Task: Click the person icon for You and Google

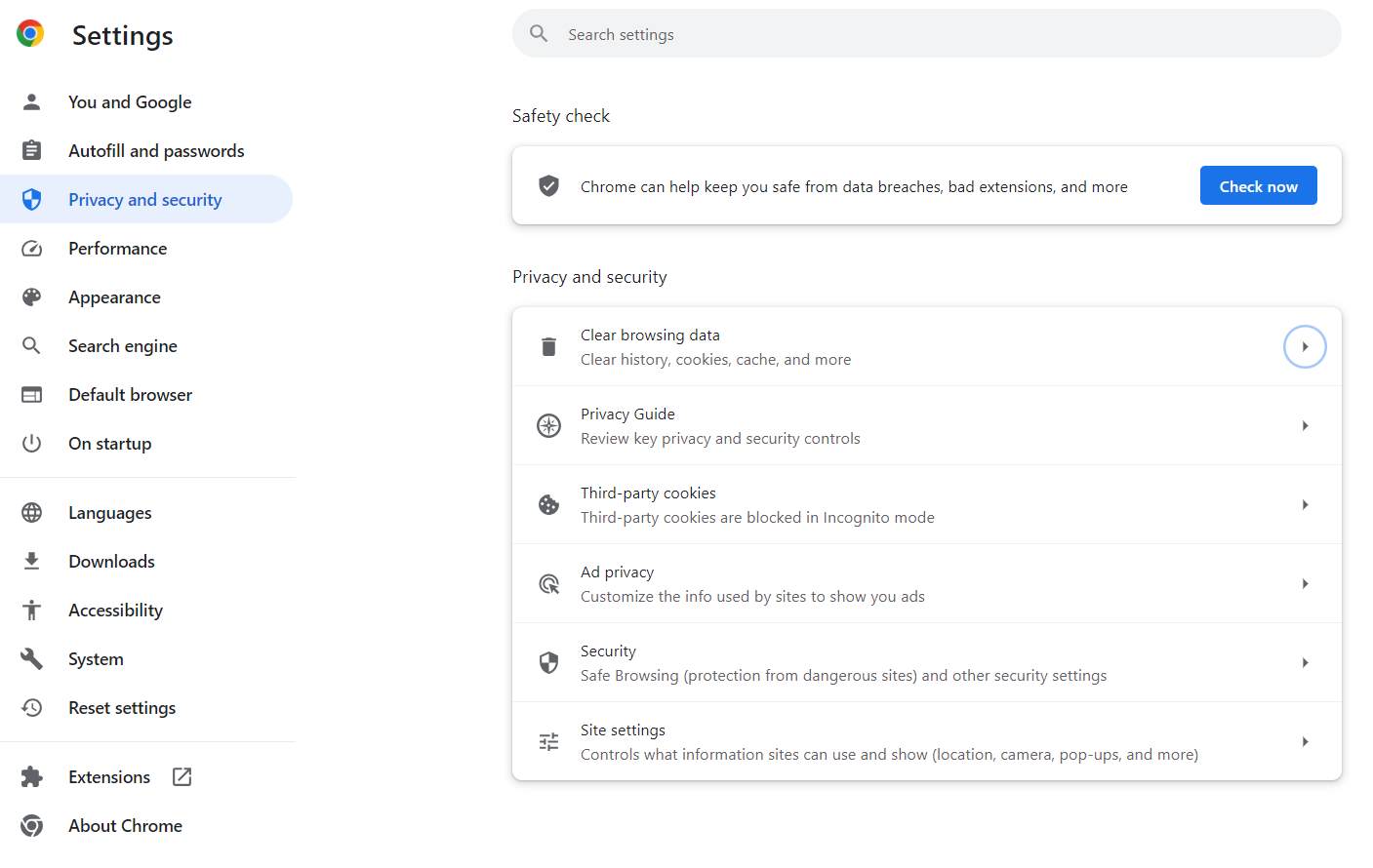Action: 31,101
